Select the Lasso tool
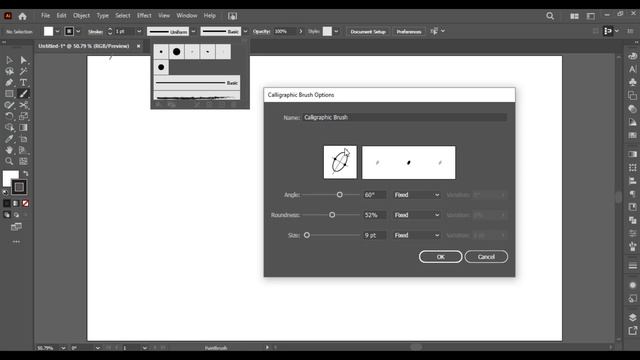 coord(9,71)
